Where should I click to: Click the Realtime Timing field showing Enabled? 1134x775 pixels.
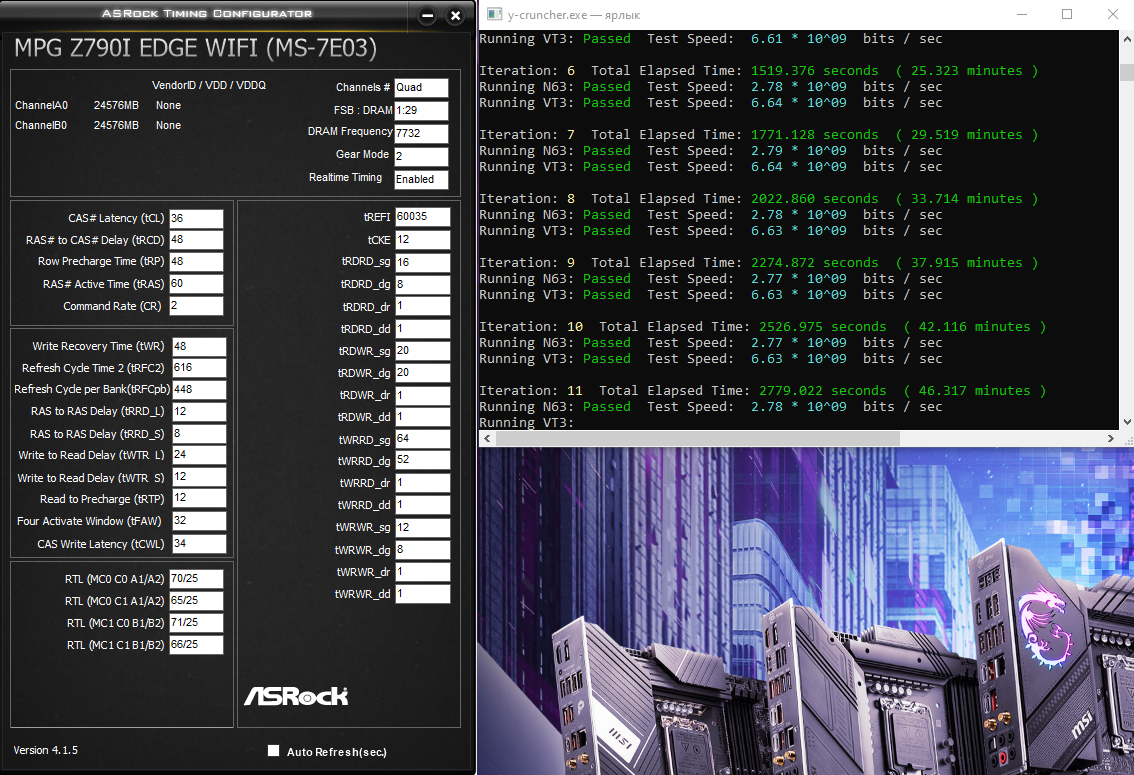pos(421,179)
